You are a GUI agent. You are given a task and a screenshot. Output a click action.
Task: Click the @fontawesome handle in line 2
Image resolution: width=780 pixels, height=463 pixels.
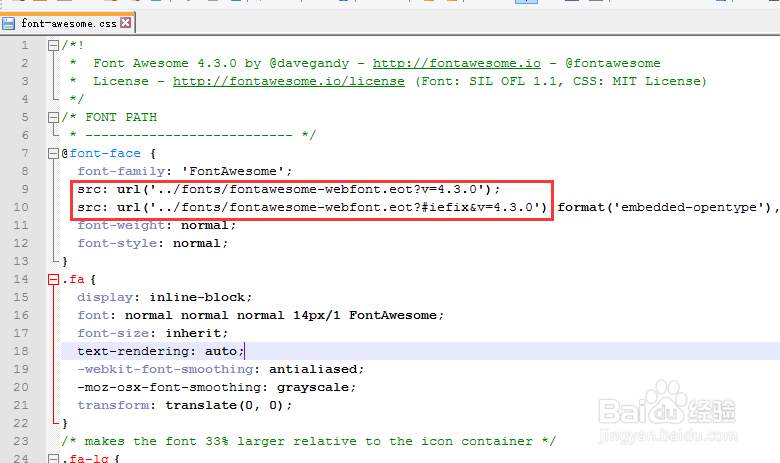coord(613,63)
